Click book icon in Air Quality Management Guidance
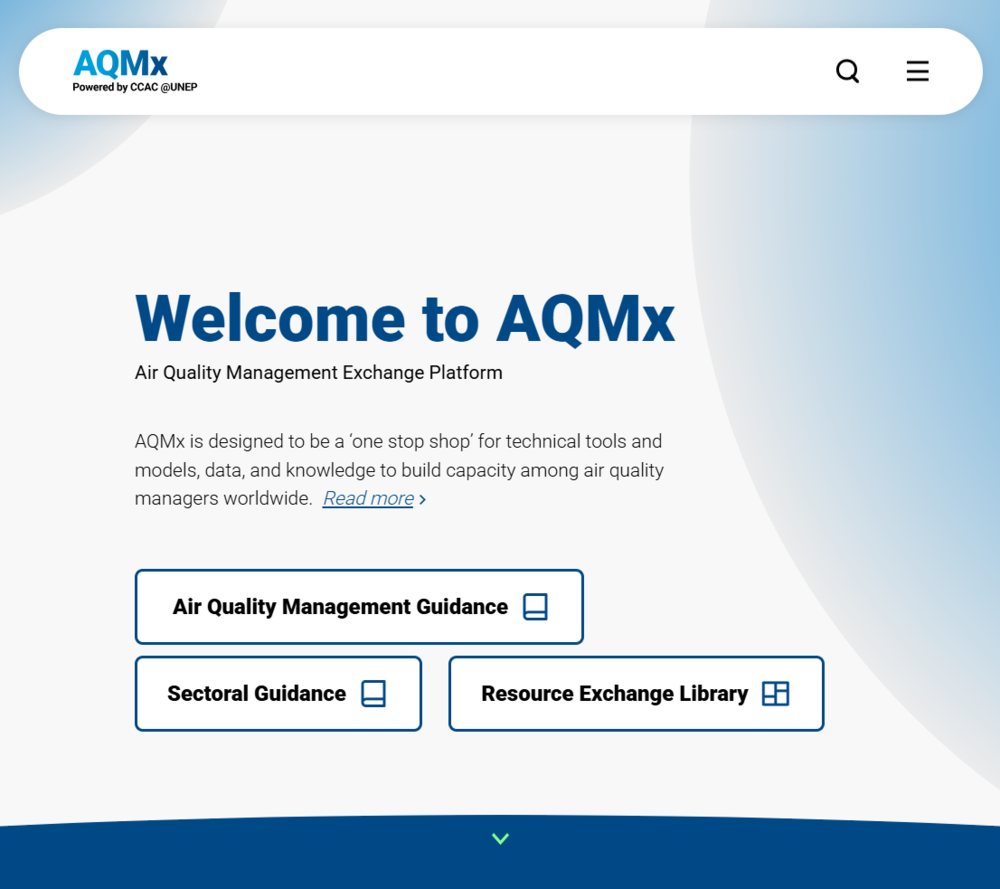Image resolution: width=1000 pixels, height=889 pixels. point(535,606)
